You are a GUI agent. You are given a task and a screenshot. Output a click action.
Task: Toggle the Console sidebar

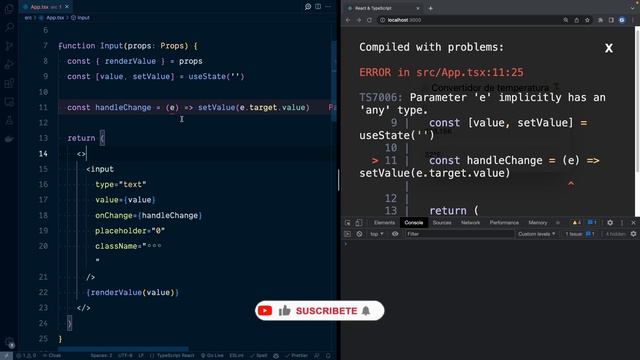pyautogui.click(x=347, y=234)
